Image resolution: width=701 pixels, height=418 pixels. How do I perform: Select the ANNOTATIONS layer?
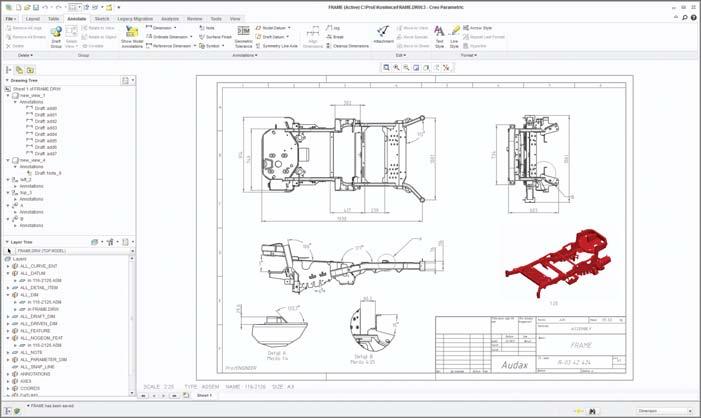coord(35,374)
